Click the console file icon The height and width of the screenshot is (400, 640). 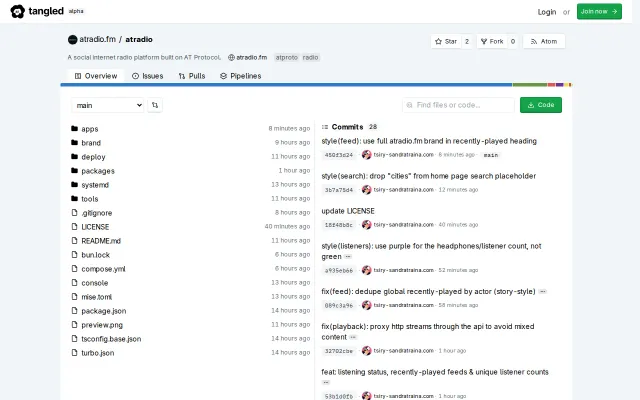pyautogui.click(x=74, y=282)
